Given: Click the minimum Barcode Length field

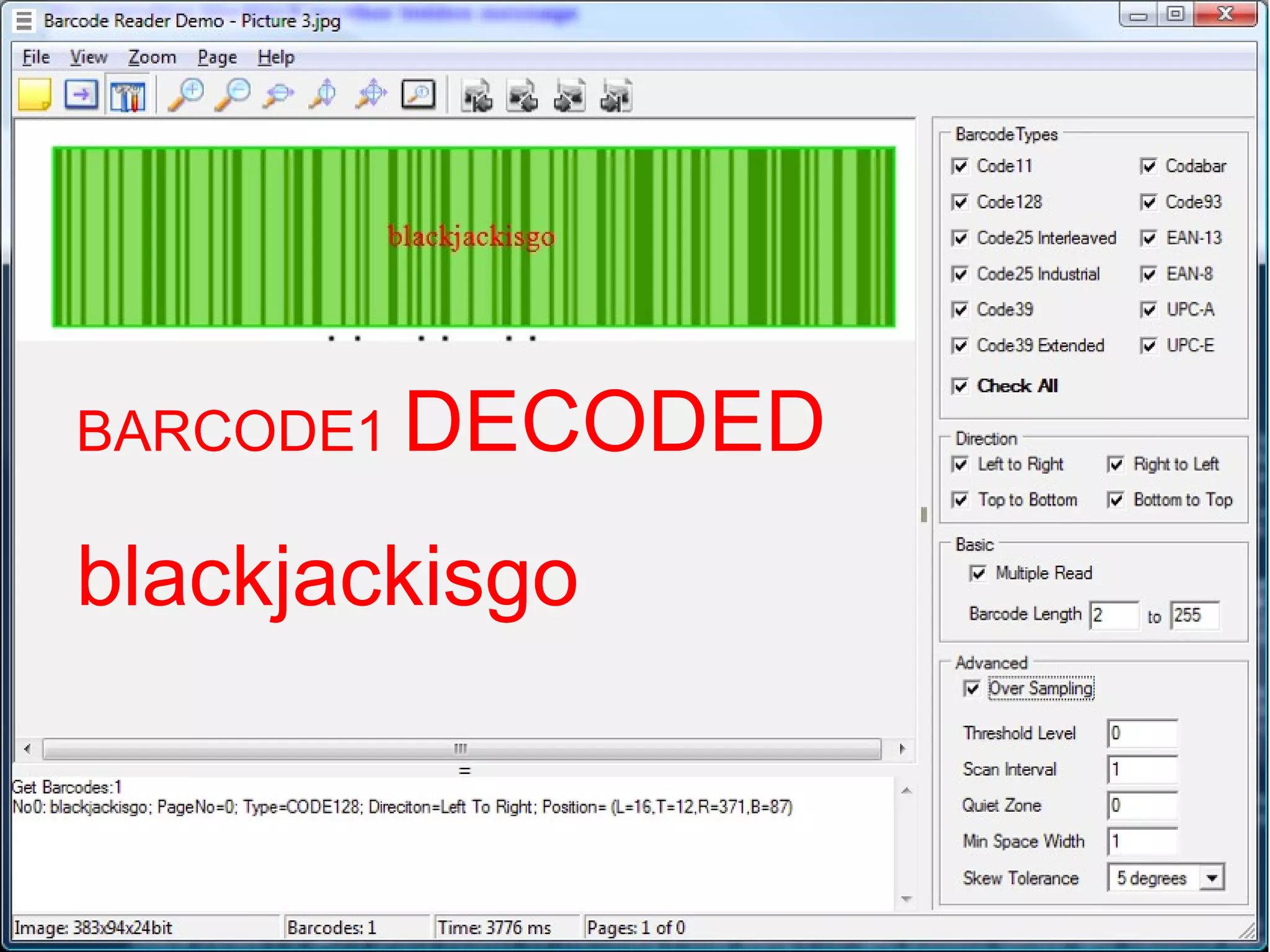Looking at the screenshot, I should click(1114, 615).
